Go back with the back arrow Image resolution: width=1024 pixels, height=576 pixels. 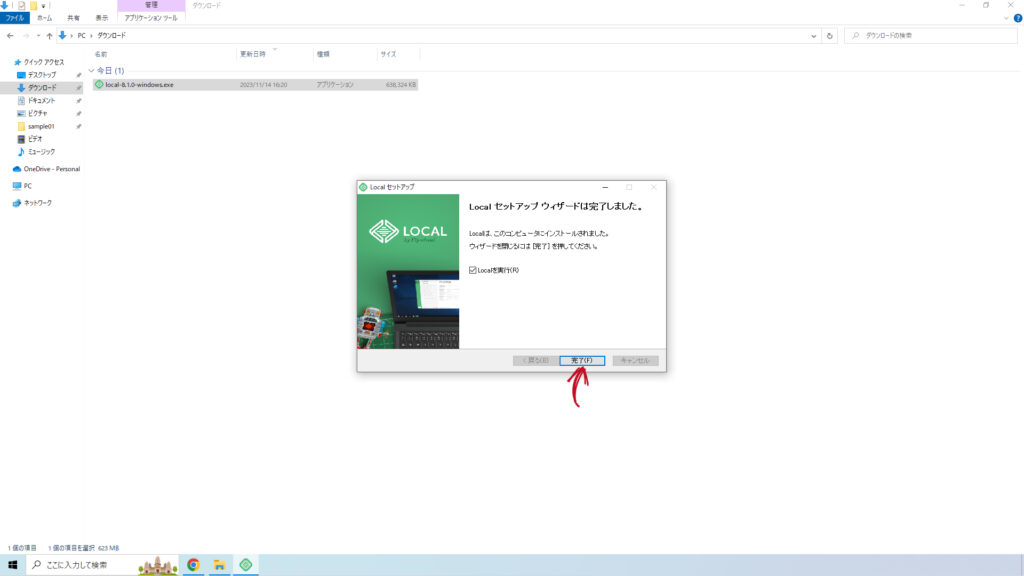point(10,36)
